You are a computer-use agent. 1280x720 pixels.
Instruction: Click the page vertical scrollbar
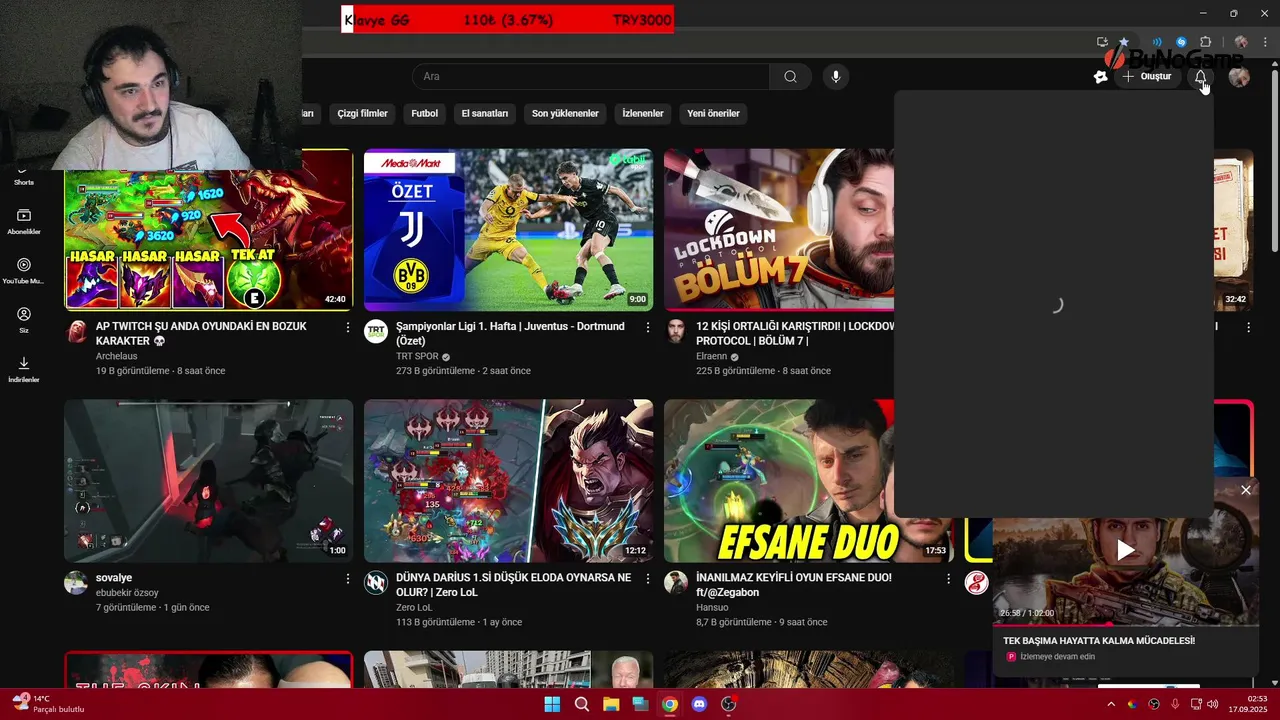[x=1274, y=160]
